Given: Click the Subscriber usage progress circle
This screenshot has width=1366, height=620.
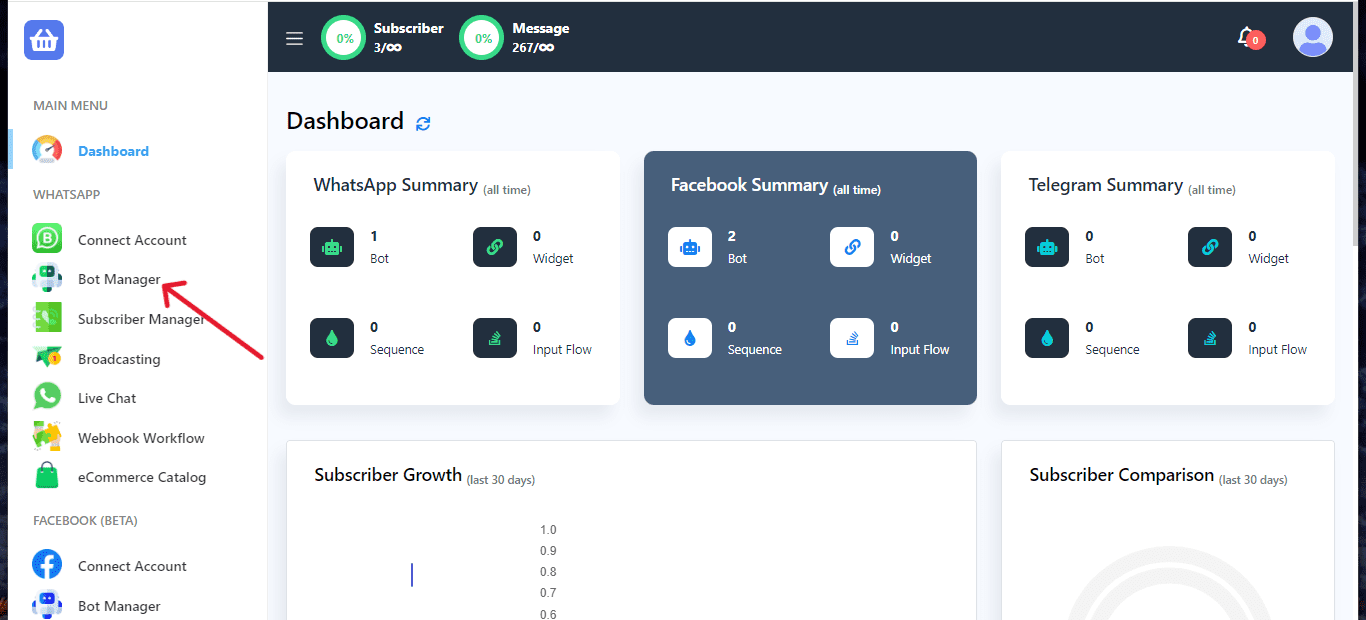Looking at the screenshot, I should (344, 39).
